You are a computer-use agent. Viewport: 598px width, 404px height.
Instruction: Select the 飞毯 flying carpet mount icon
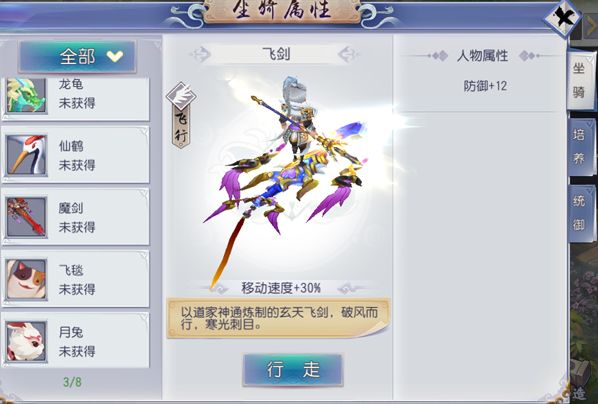(x=26, y=279)
